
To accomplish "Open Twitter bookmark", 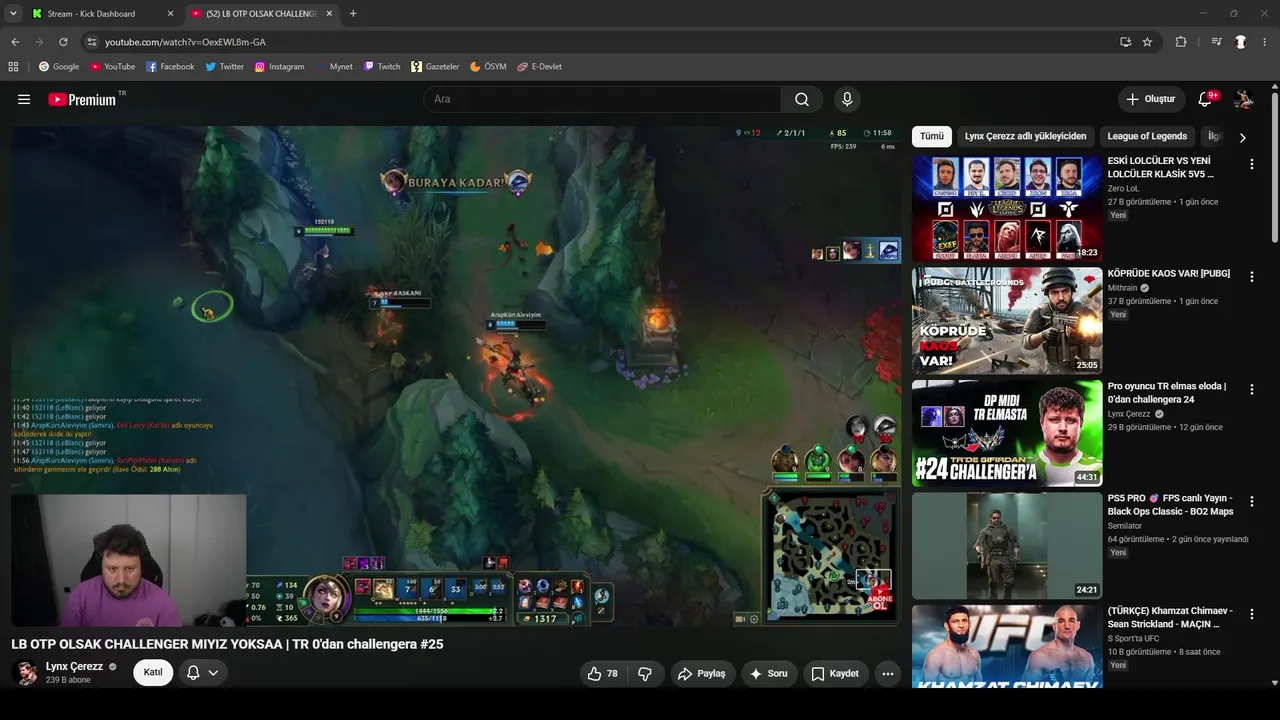I will 225,67.
